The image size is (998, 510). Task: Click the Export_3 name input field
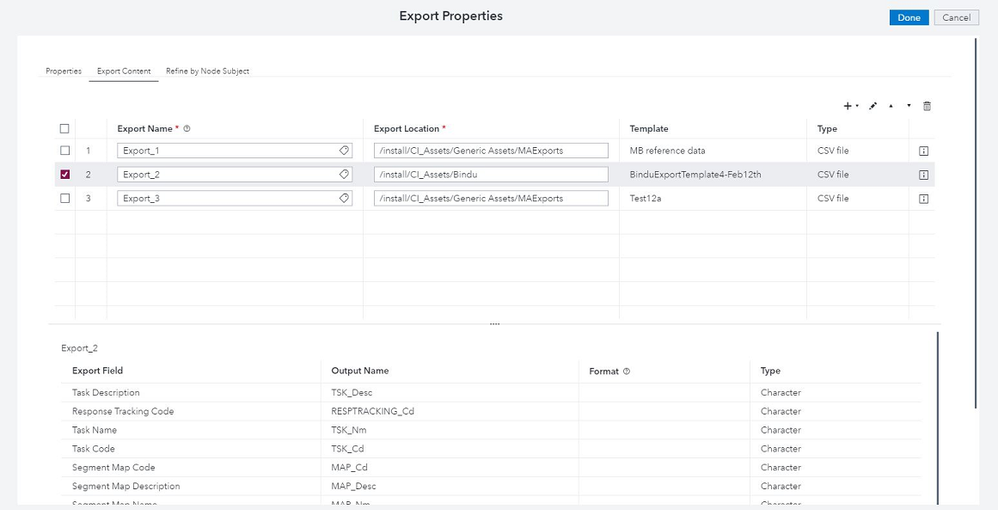[x=234, y=199]
